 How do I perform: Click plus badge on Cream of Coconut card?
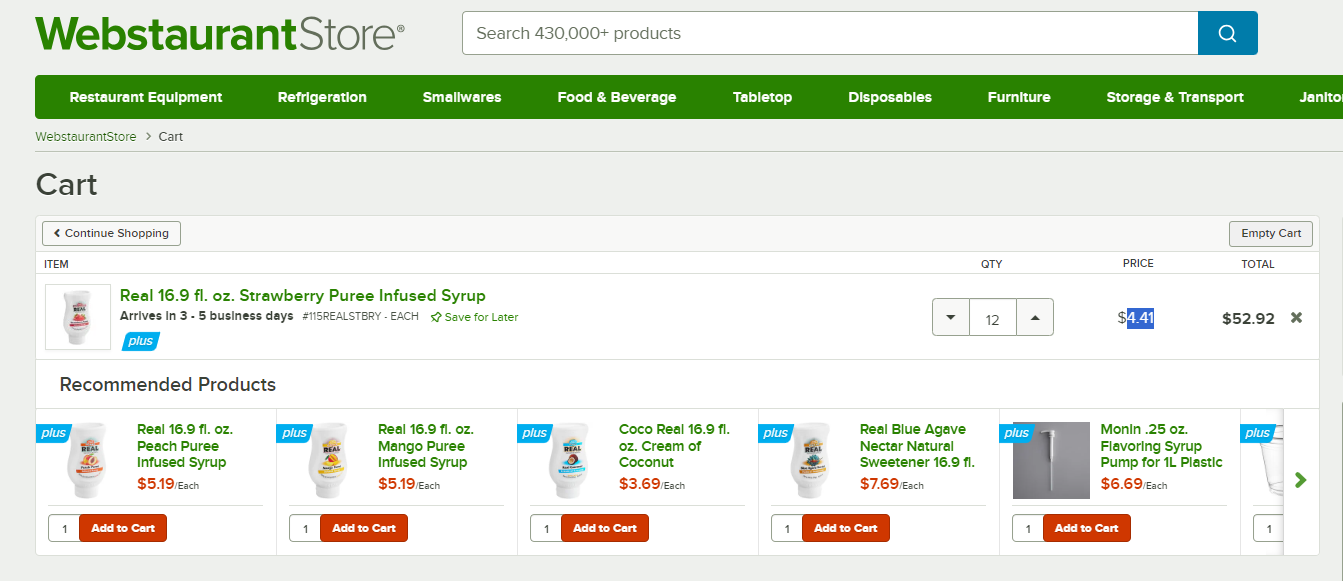(535, 433)
